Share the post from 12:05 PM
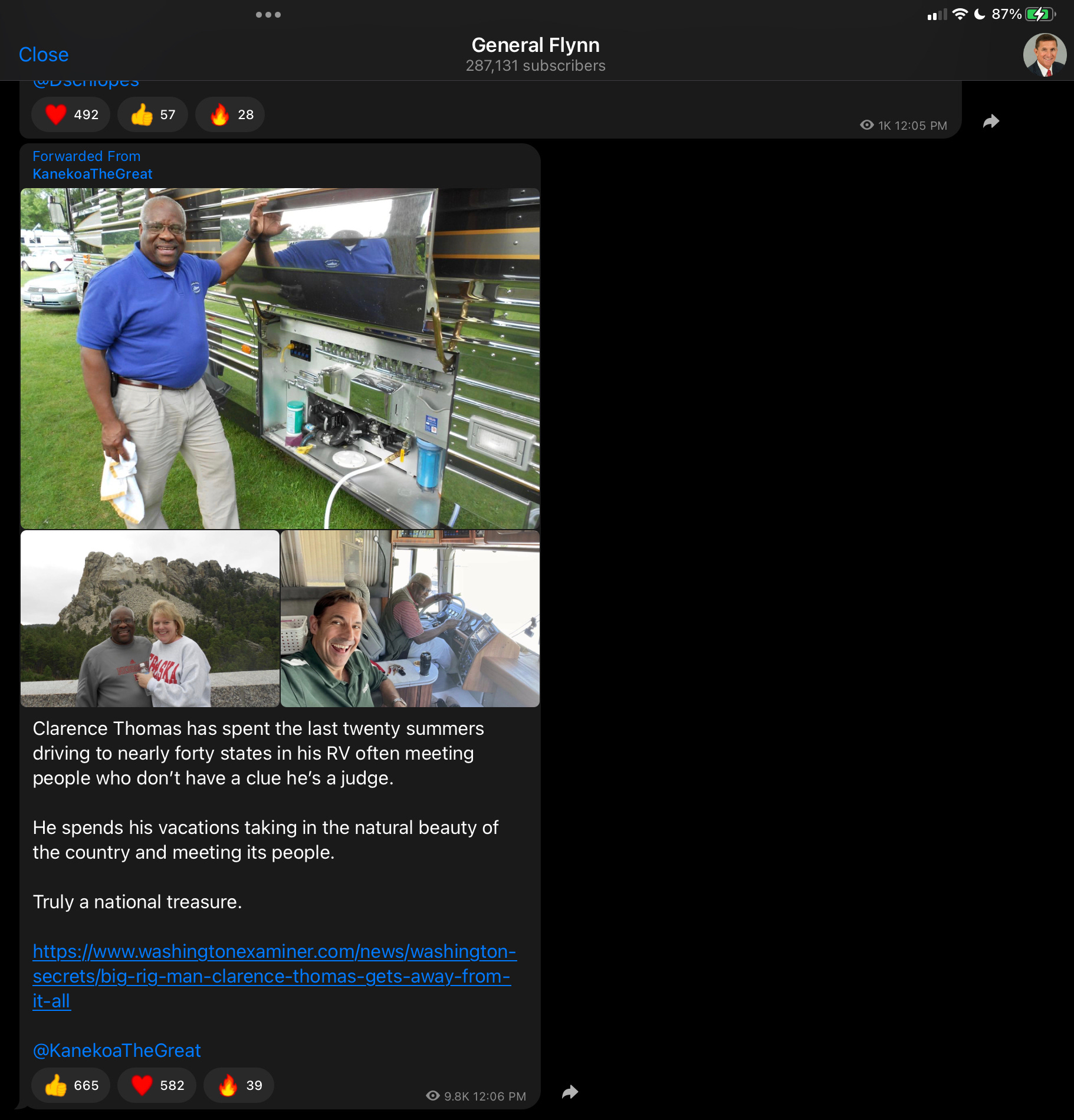The width and height of the screenshot is (1074, 1120). [x=991, y=121]
